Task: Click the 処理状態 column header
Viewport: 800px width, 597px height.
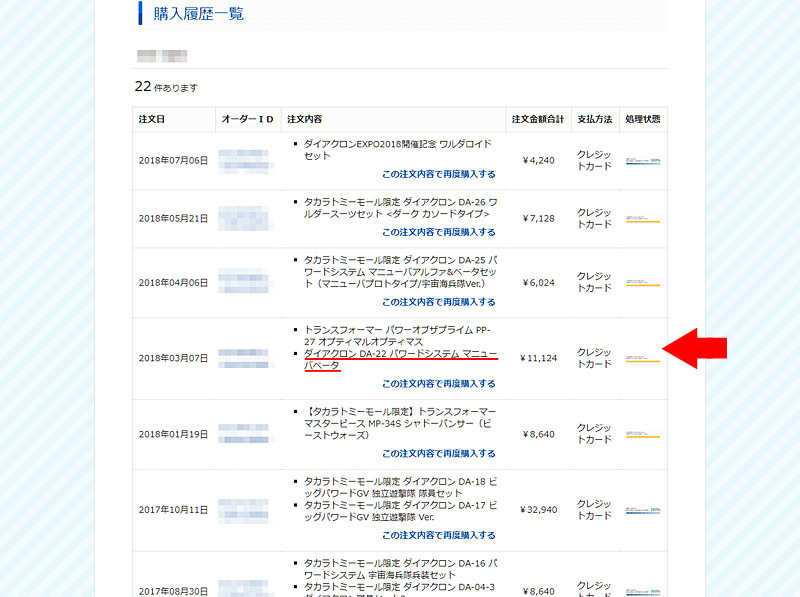Action: (x=643, y=119)
